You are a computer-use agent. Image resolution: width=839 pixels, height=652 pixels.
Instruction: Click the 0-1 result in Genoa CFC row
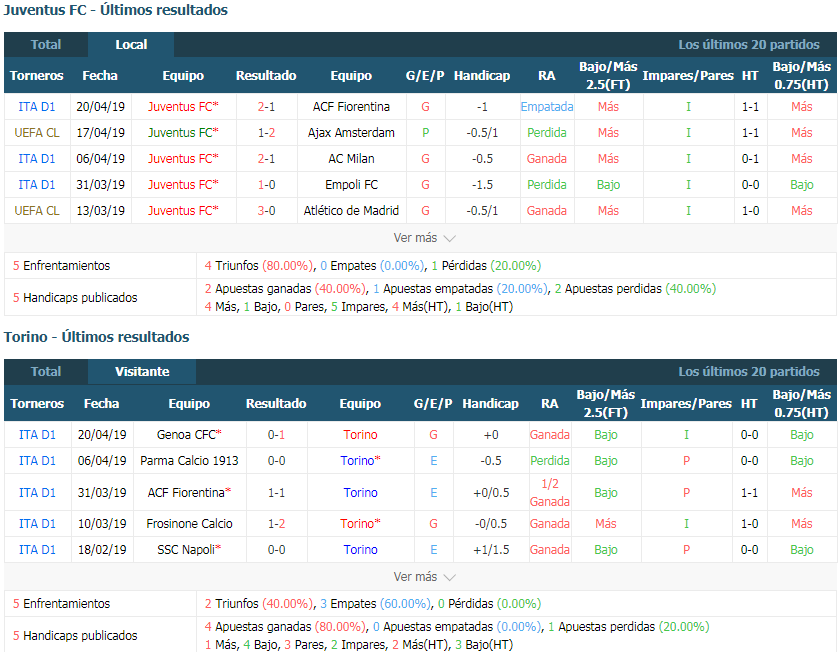(276, 435)
